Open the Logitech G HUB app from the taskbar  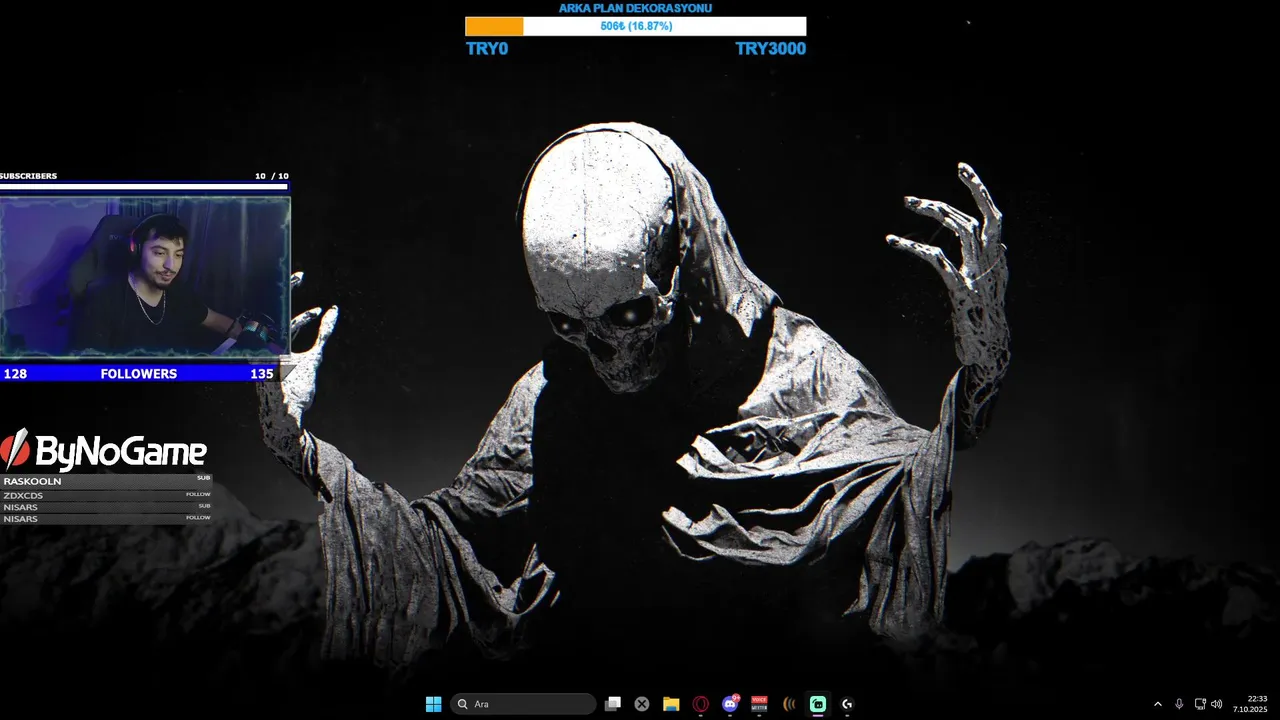click(847, 704)
